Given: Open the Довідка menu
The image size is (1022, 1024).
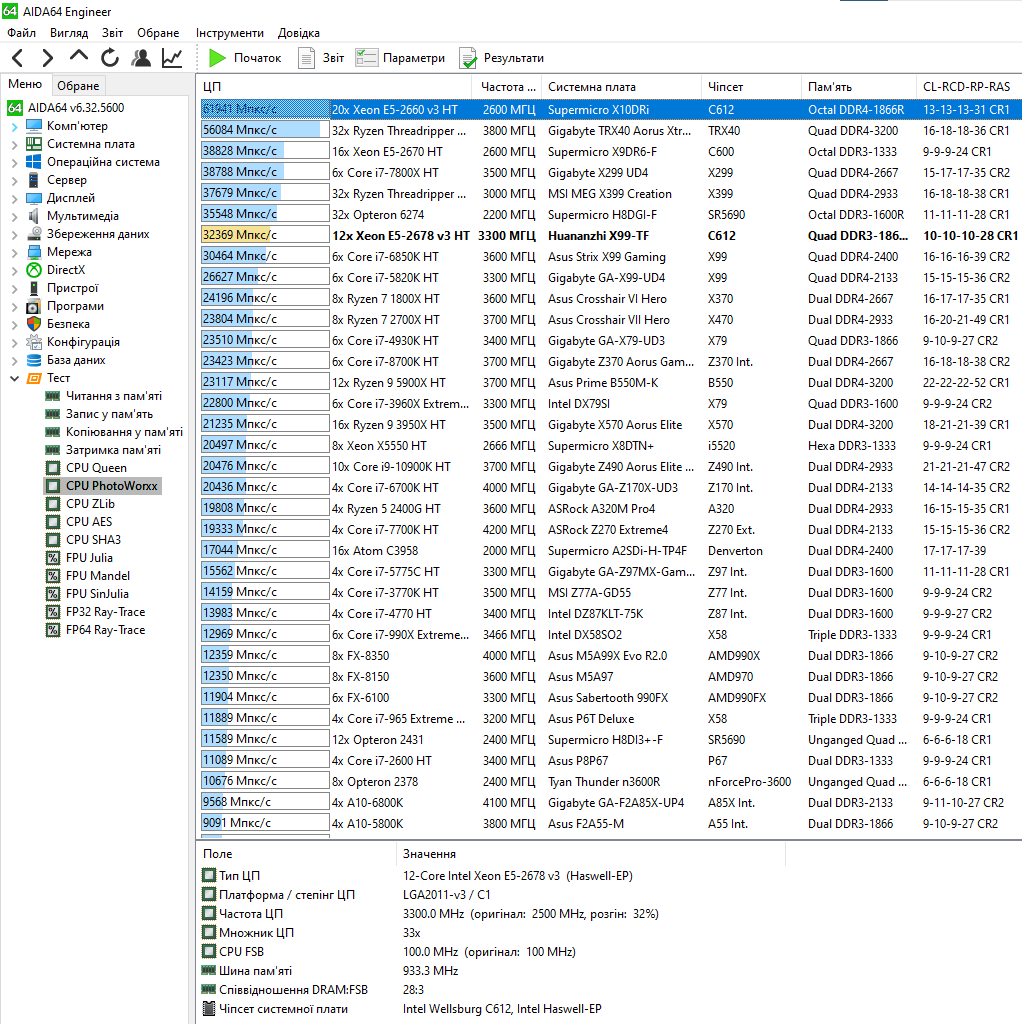Looking at the screenshot, I should [298, 33].
